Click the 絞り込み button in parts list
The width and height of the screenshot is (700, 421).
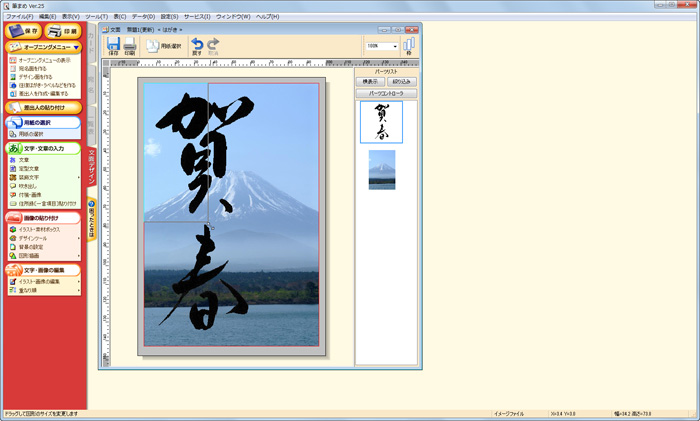(x=401, y=82)
